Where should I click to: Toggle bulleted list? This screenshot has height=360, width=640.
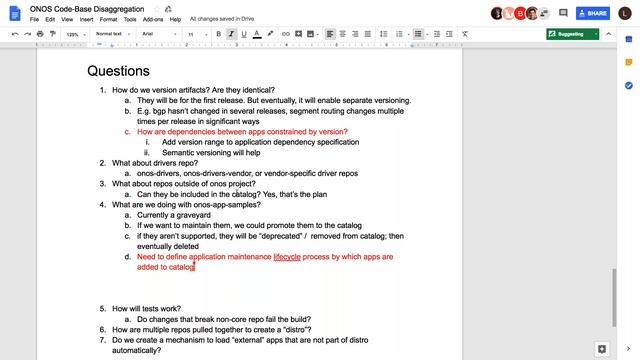418,34
